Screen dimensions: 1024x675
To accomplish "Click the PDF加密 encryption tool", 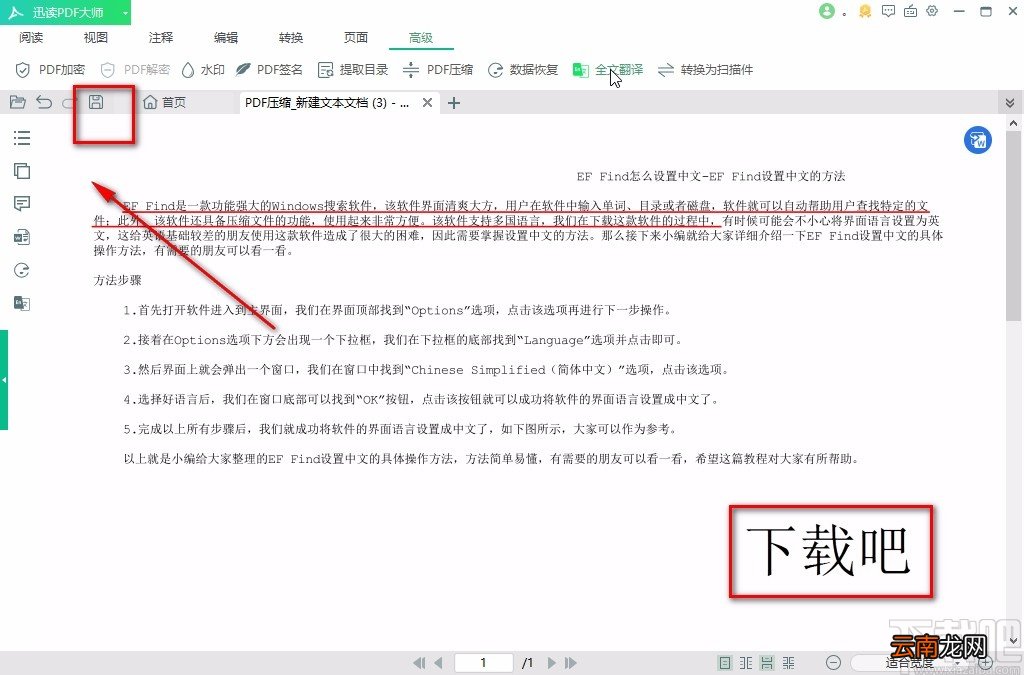I will tap(50, 69).
